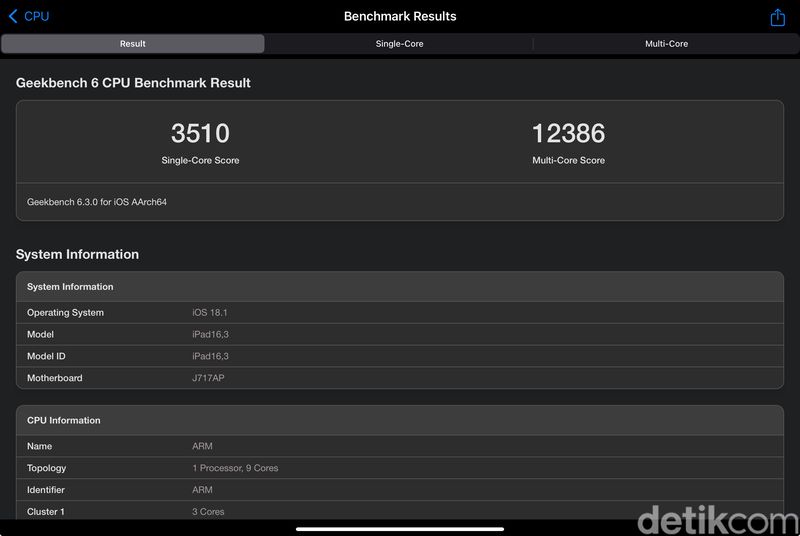800x536 pixels.
Task: Tap the Geekbench 6.3.0 for iOS AArch64 text
Action: pos(97,202)
